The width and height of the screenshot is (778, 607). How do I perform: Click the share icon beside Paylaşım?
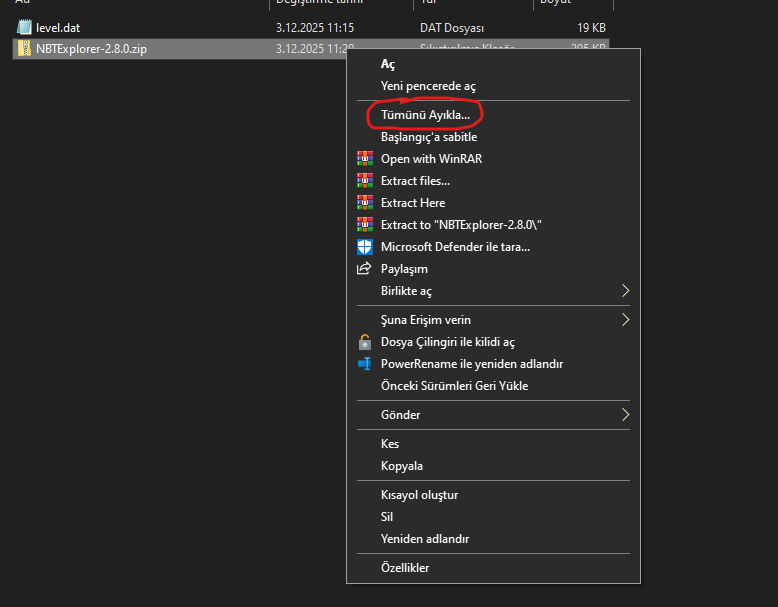[364, 269]
